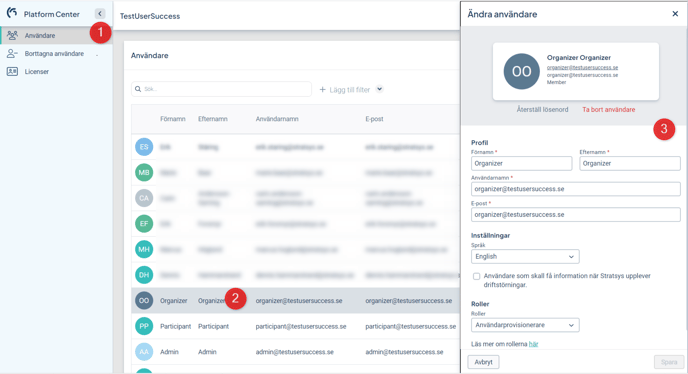Click the PP user avatar
This screenshot has width=688, height=374.
pos(144,326)
